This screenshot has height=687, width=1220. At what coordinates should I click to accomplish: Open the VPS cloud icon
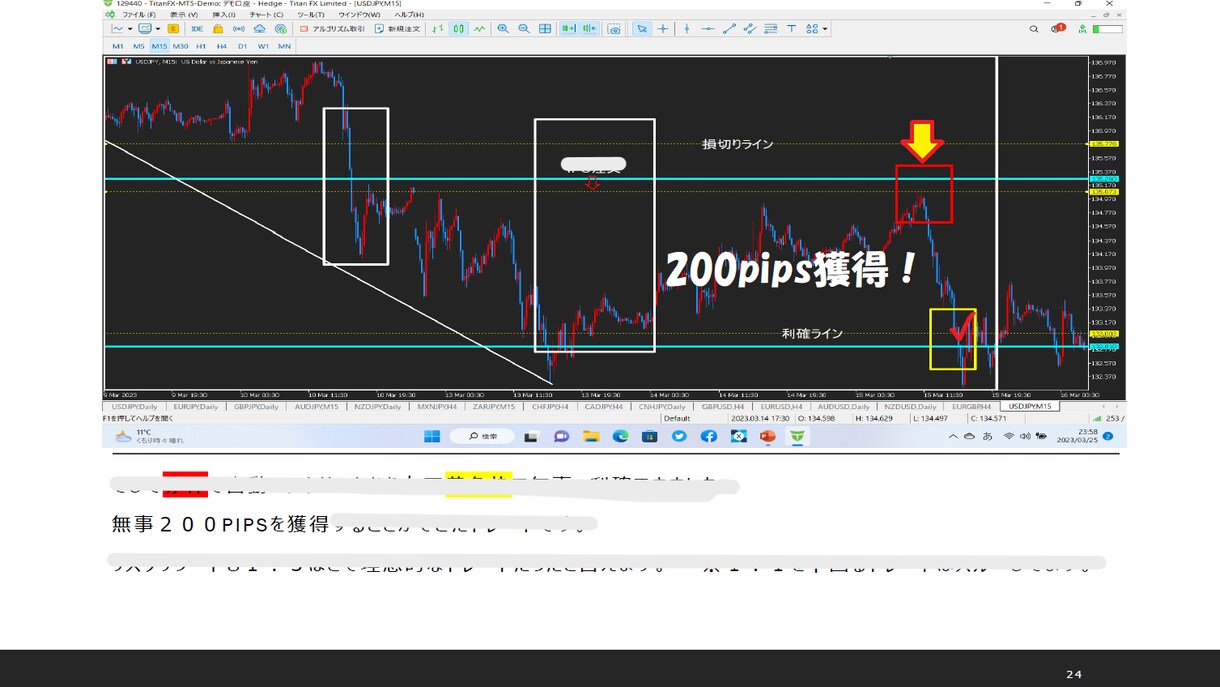click(260, 29)
